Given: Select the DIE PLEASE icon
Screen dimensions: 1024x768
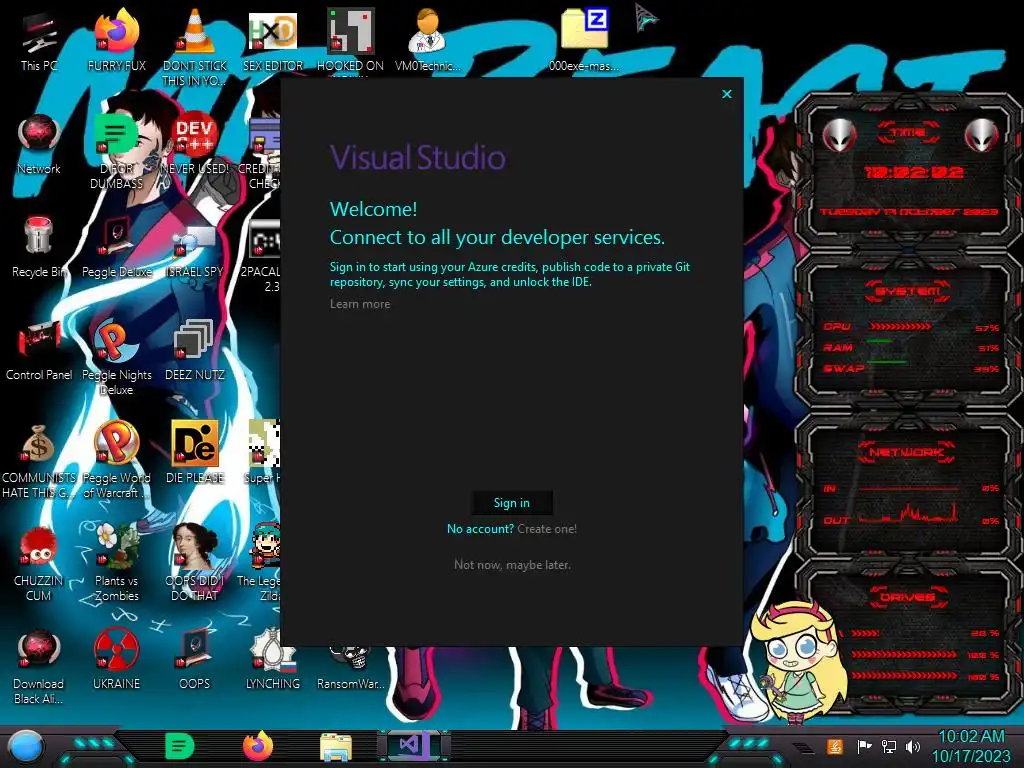Looking at the screenshot, I should [x=195, y=452].
